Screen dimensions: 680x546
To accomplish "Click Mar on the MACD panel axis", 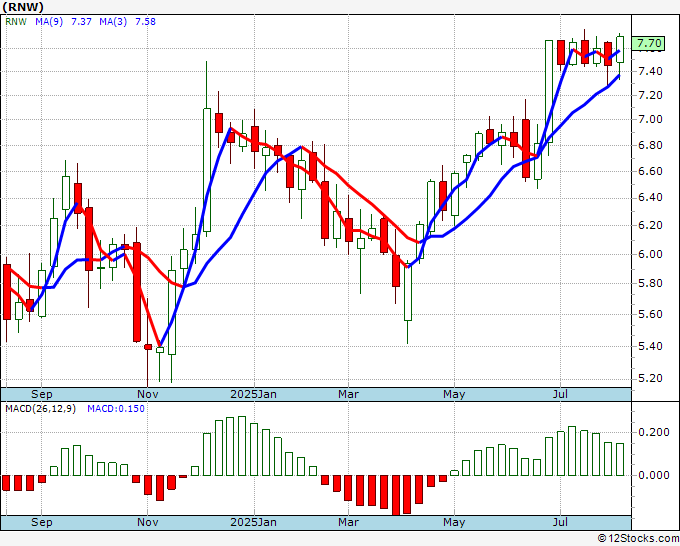I will [x=348, y=522].
